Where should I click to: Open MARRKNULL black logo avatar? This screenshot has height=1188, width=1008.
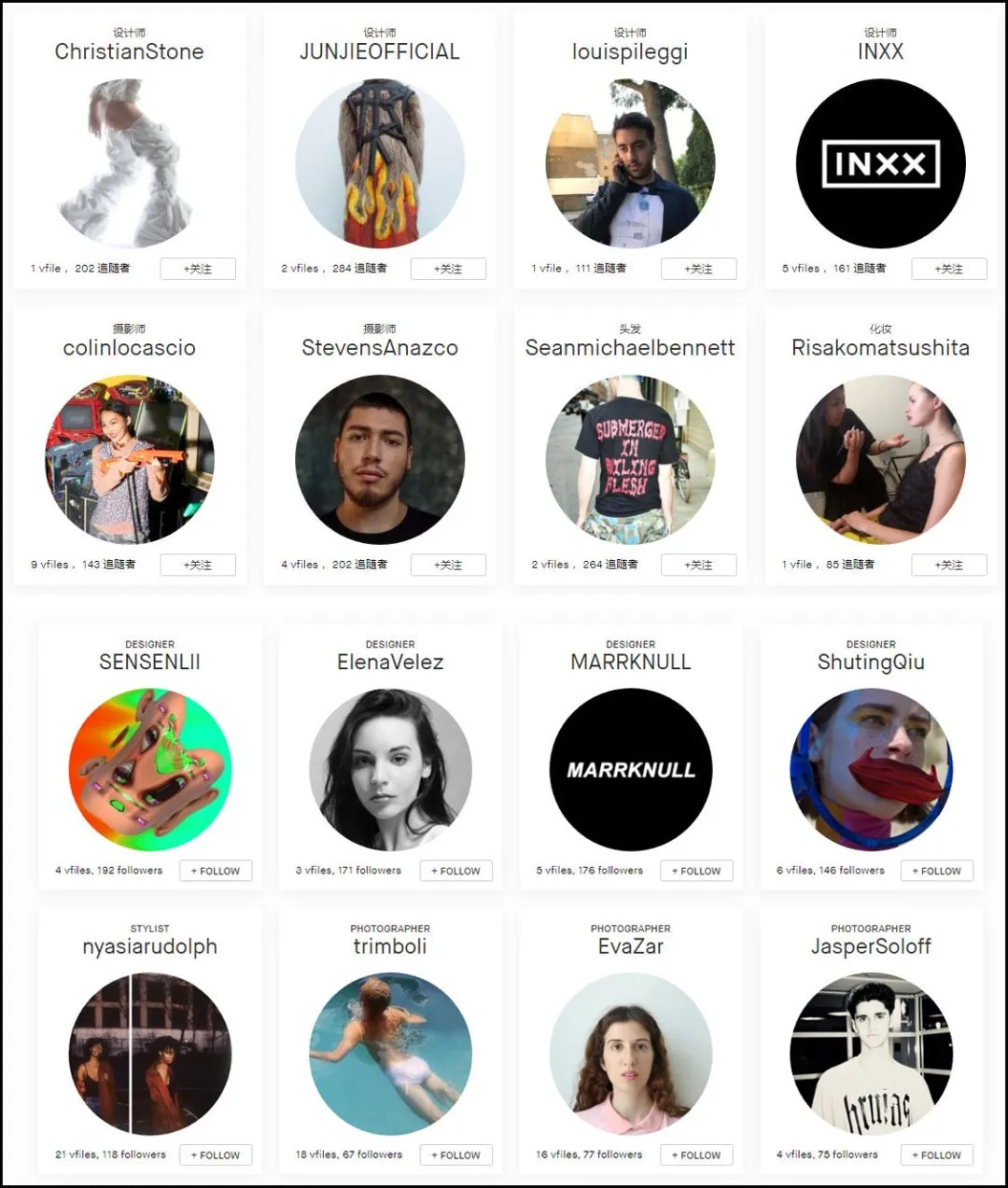point(631,770)
